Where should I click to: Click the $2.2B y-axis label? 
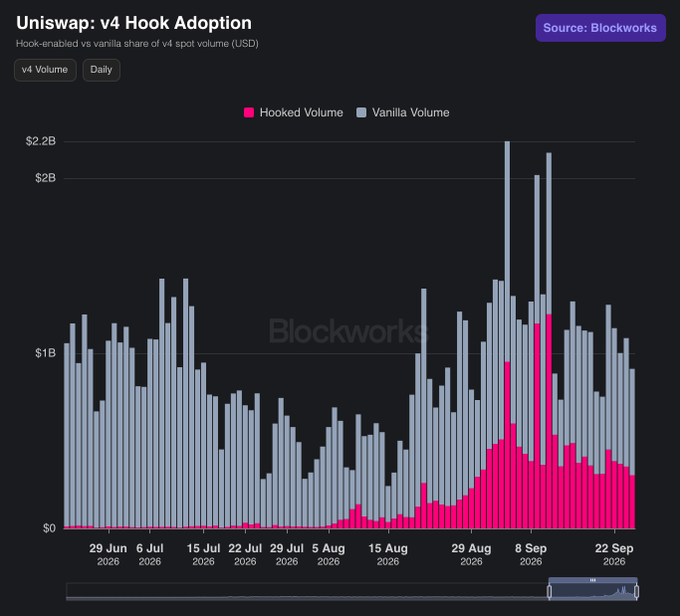click(41, 141)
